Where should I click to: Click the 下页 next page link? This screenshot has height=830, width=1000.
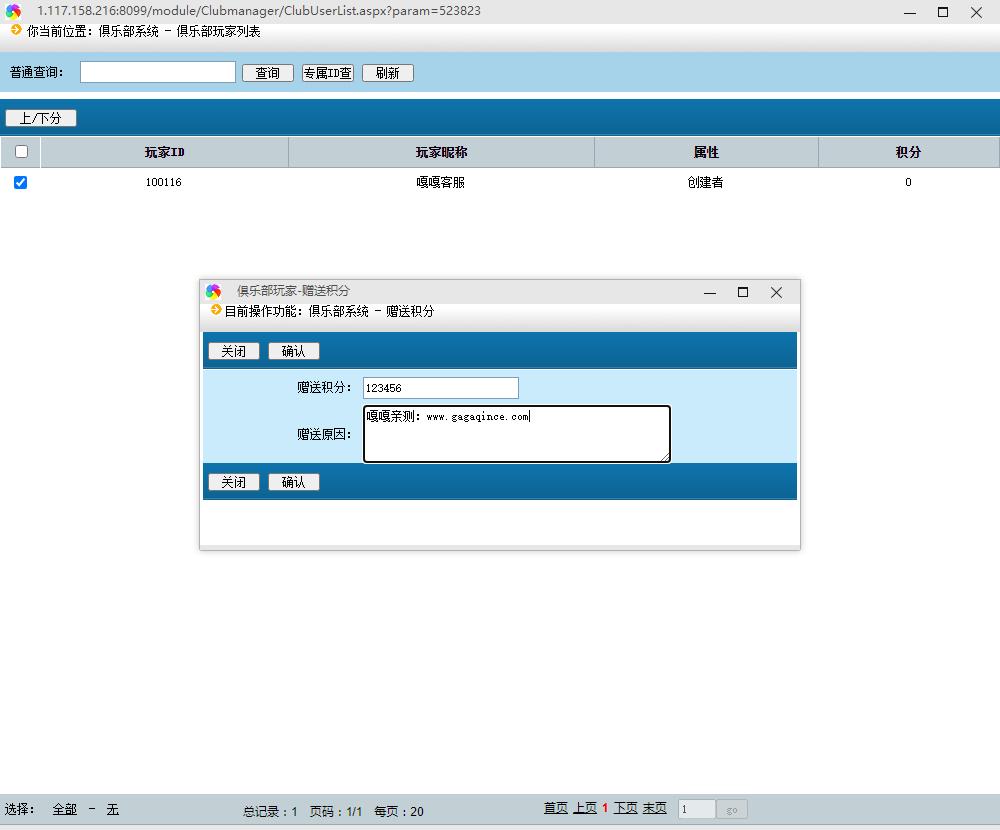click(625, 808)
